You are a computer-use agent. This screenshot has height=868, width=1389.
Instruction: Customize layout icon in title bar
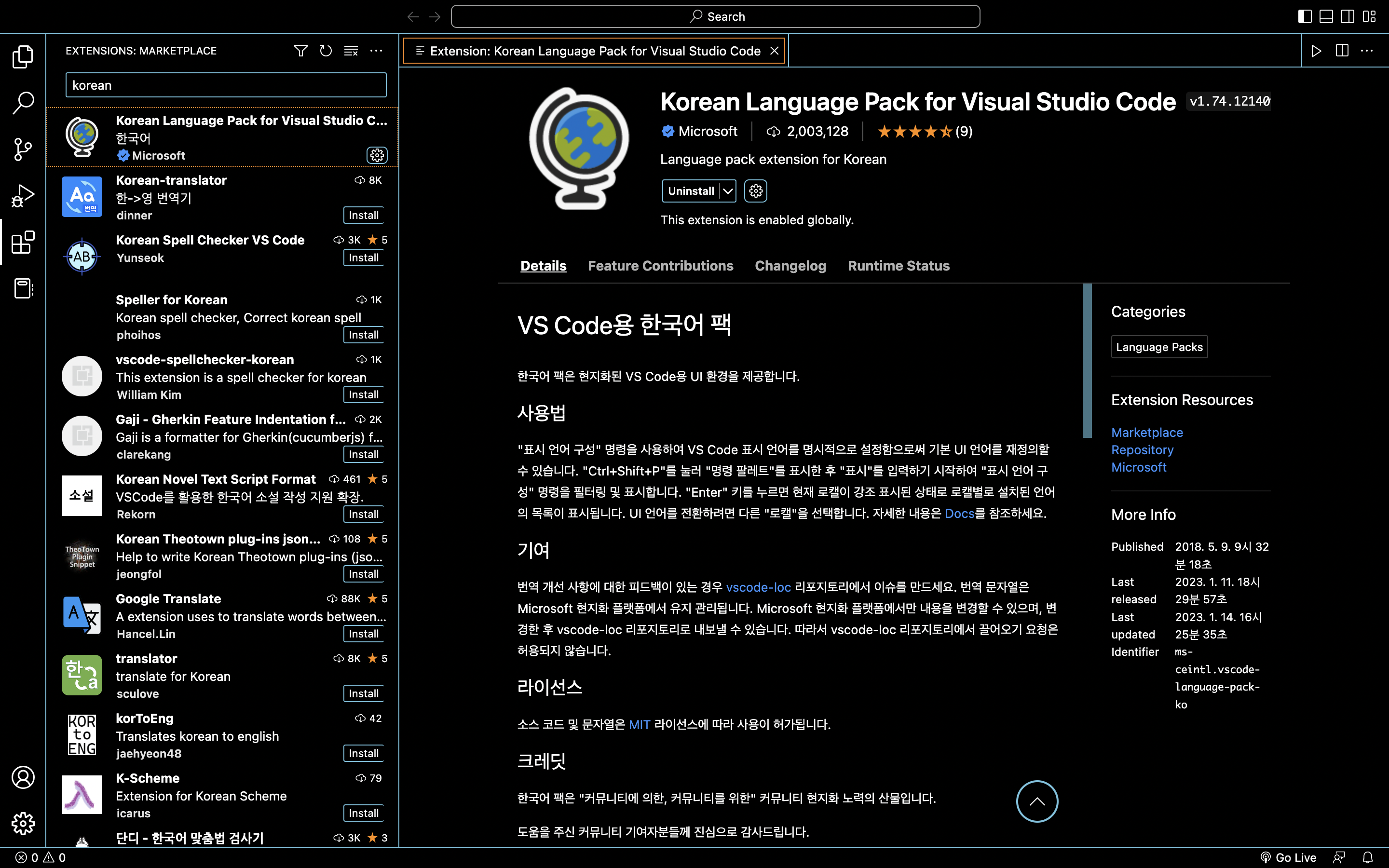1370,17
